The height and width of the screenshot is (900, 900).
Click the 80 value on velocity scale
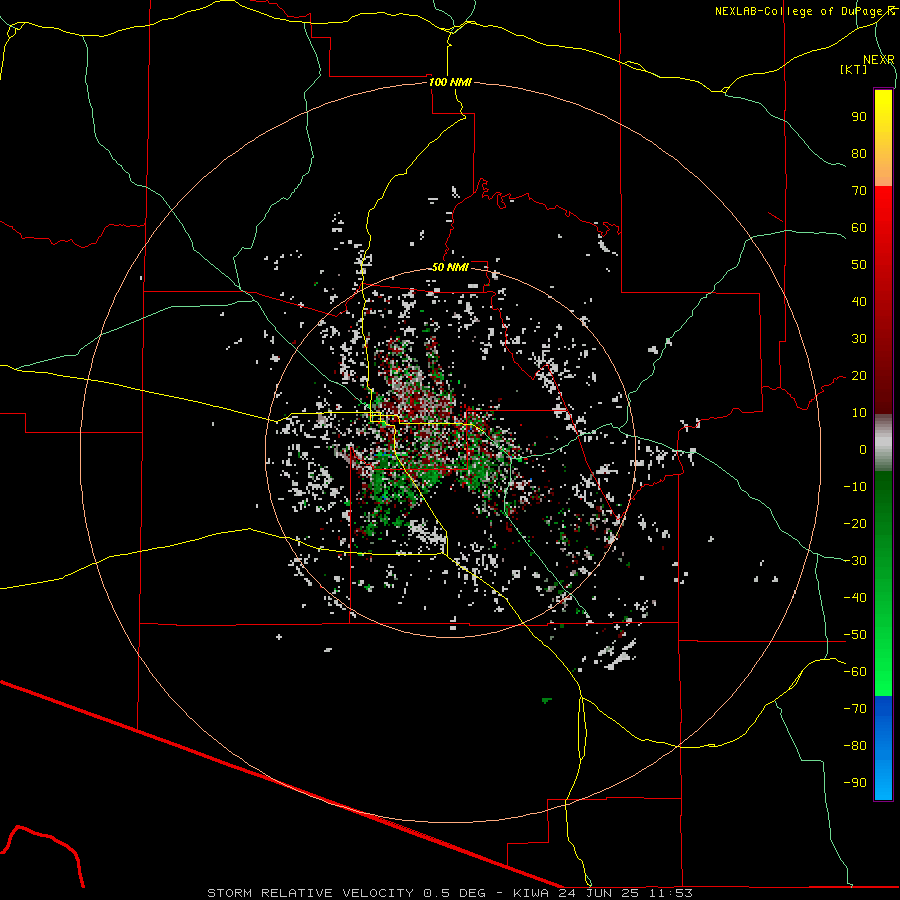(859, 153)
